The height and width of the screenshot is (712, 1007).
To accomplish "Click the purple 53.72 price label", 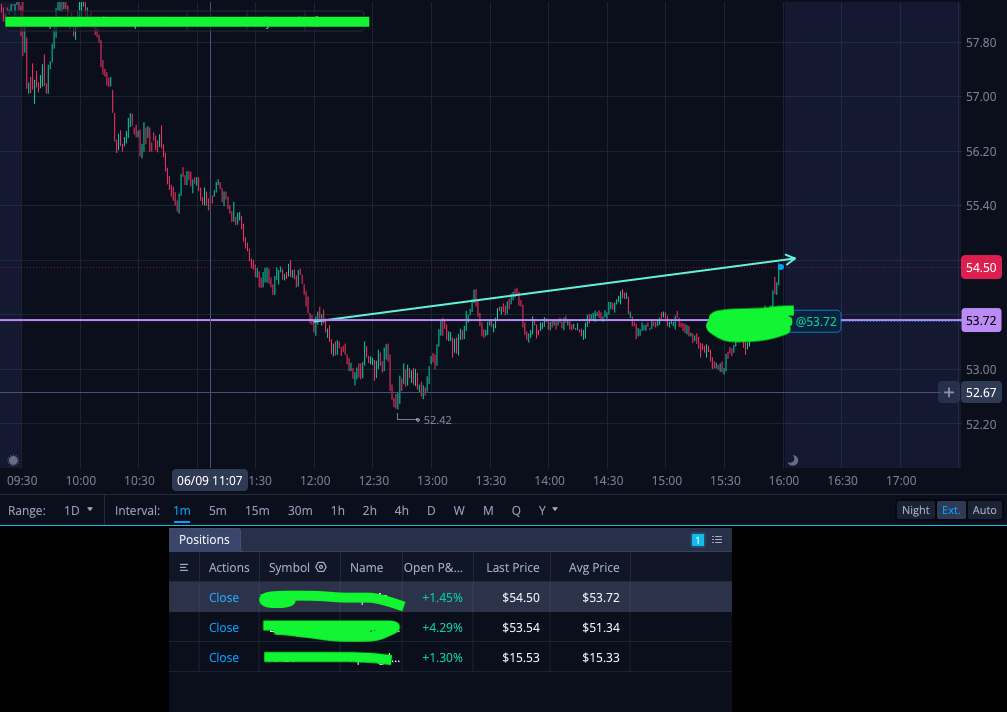I will coord(981,320).
